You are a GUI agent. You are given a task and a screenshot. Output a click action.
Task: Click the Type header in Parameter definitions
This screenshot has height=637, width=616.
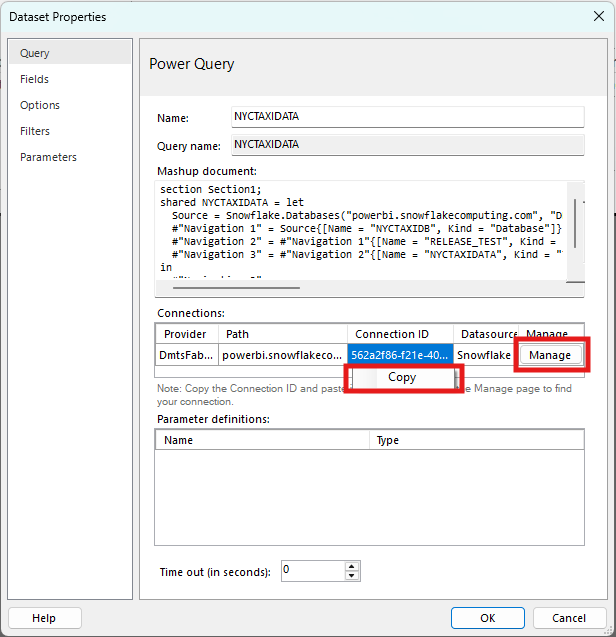(477, 440)
